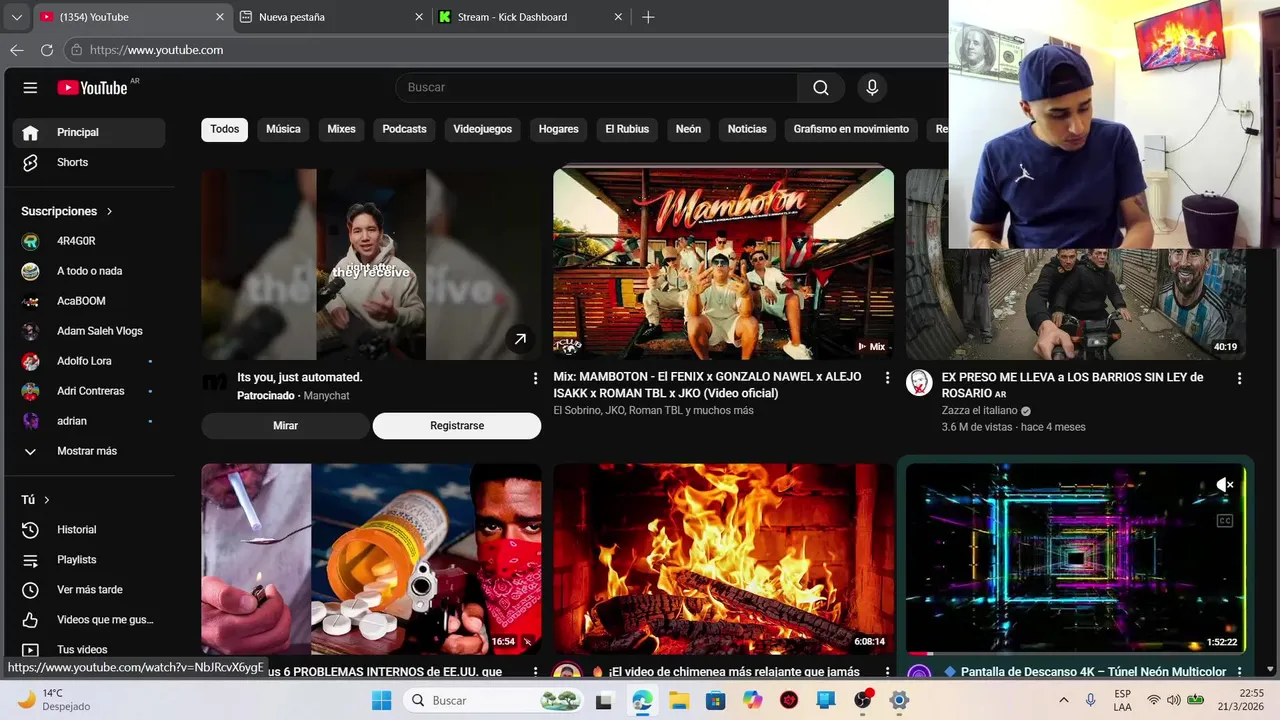The height and width of the screenshot is (720, 1280).
Task: Open MAMBOTON mix video title
Action: point(707,385)
